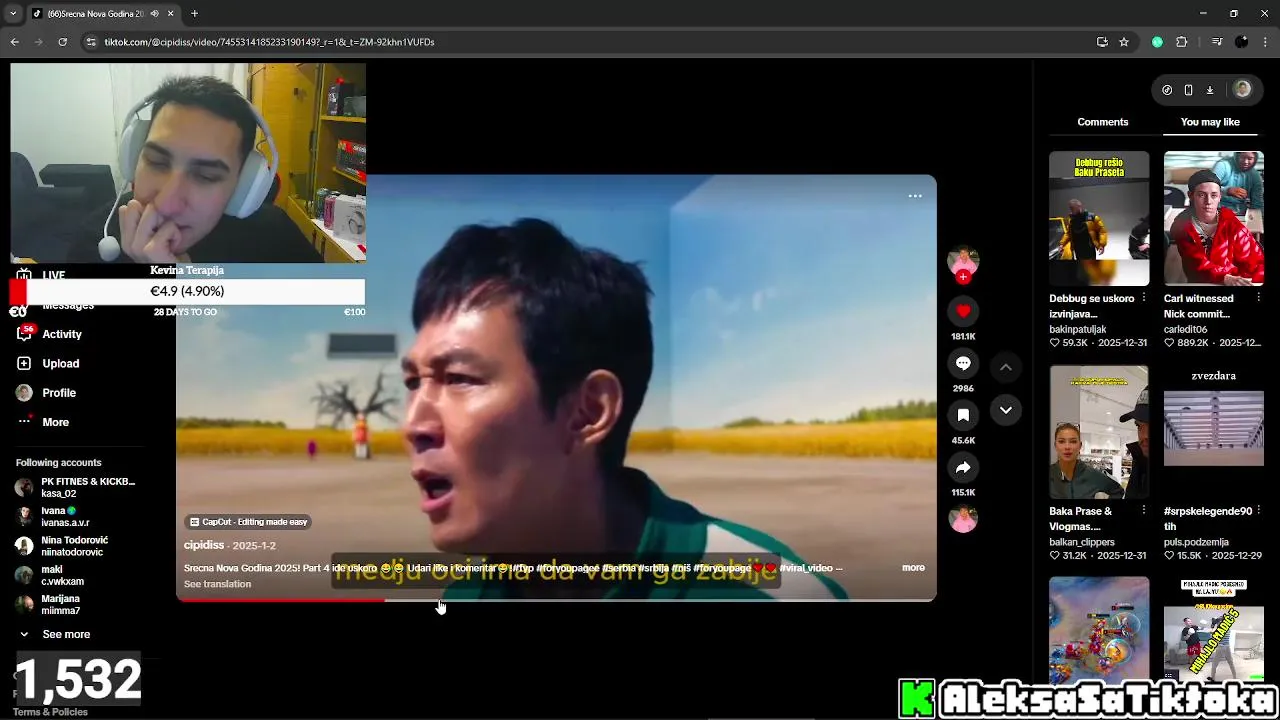Open the Debbug rešio Baku Praseta thumbnail
Image resolution: width=1280 pixels, height=720 pixels.
pos(1099,218)
